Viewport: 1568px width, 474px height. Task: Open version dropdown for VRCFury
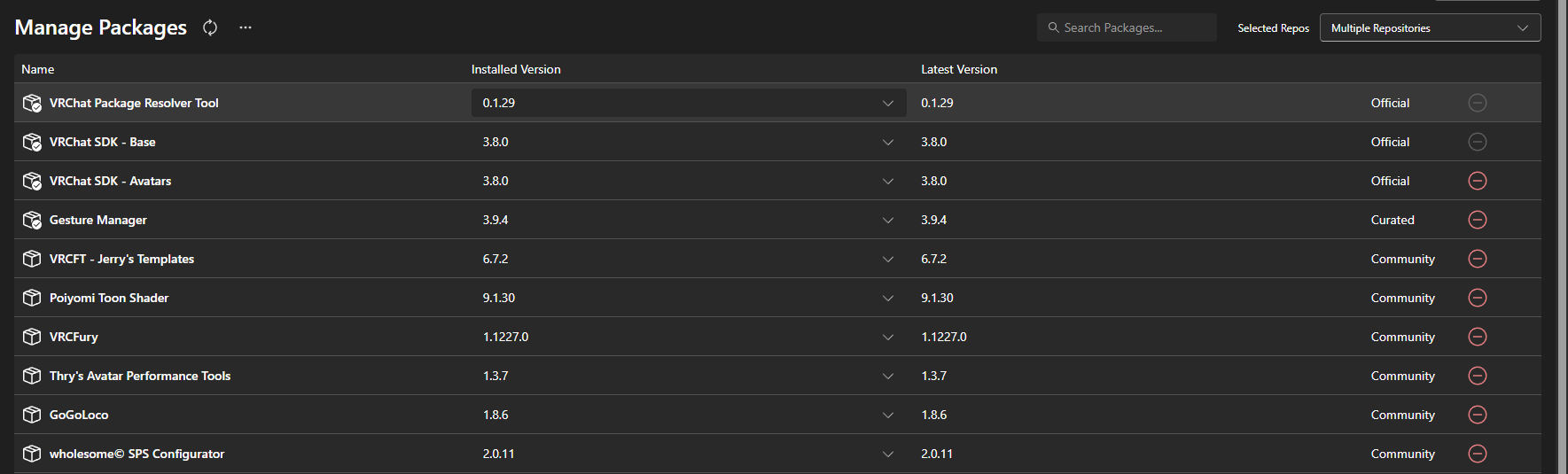pos(689,337)
